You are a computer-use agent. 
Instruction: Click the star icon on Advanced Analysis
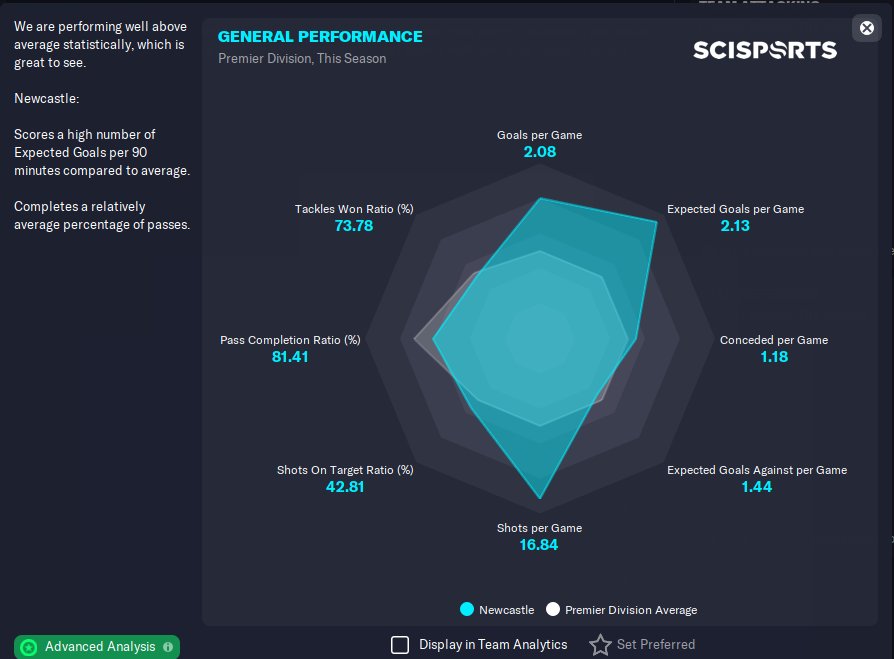(29, 647)
